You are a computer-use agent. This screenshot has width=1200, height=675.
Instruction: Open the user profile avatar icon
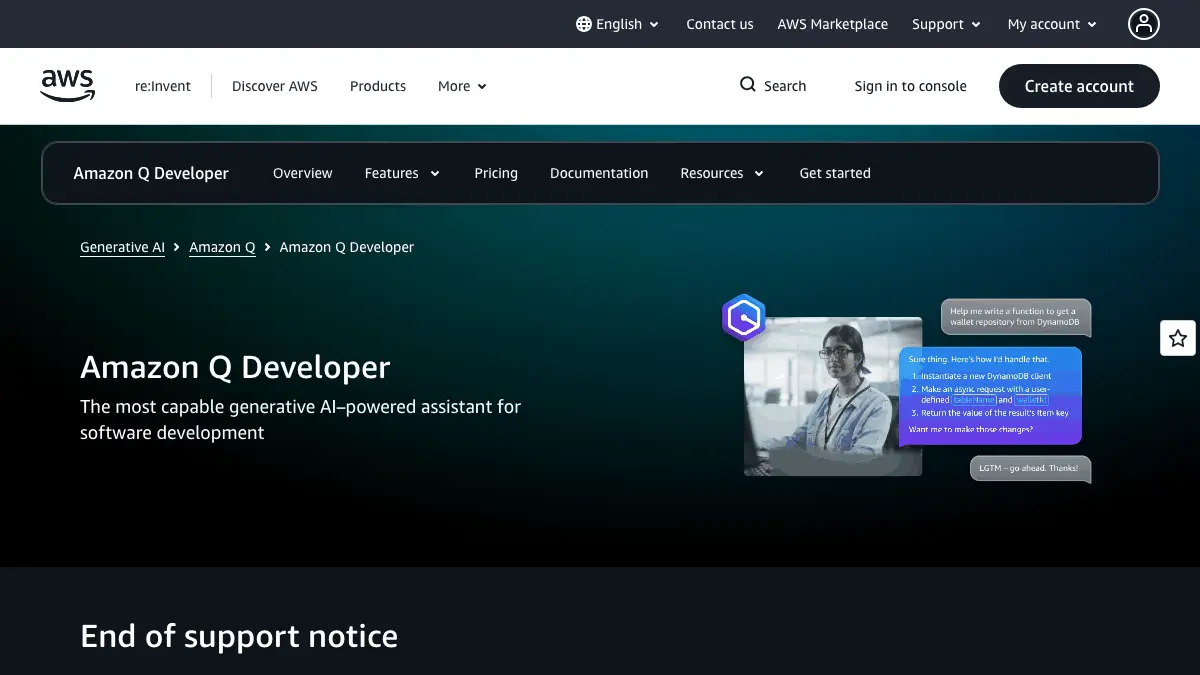click(1143, 24)
